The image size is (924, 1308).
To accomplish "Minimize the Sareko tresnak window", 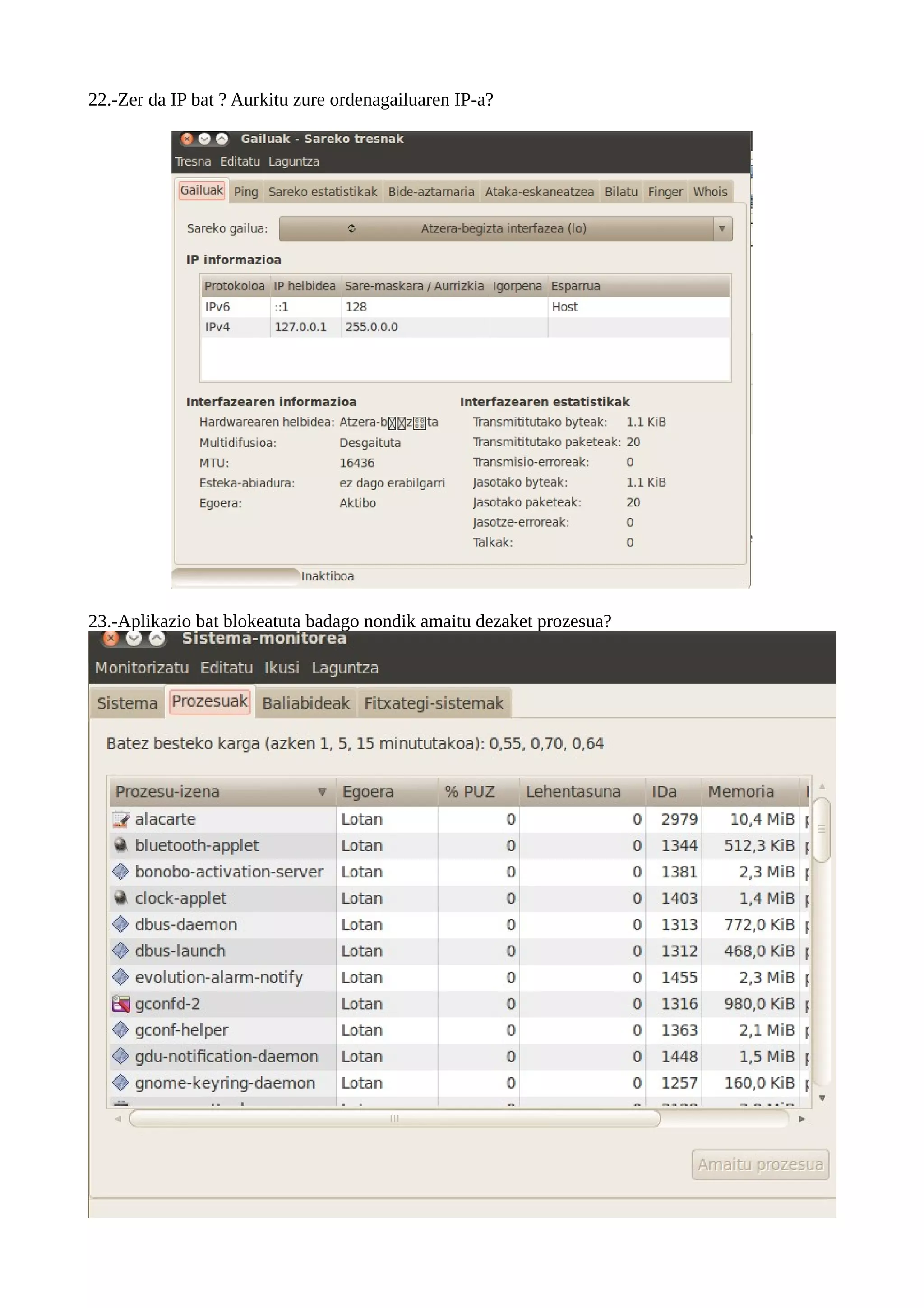I will [x=204, y=139].
